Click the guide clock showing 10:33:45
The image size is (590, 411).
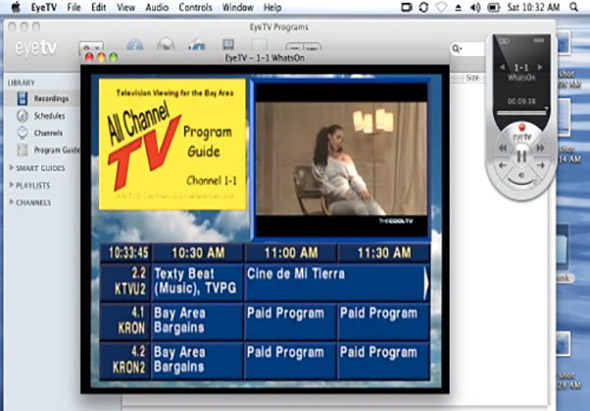(126, 253)
